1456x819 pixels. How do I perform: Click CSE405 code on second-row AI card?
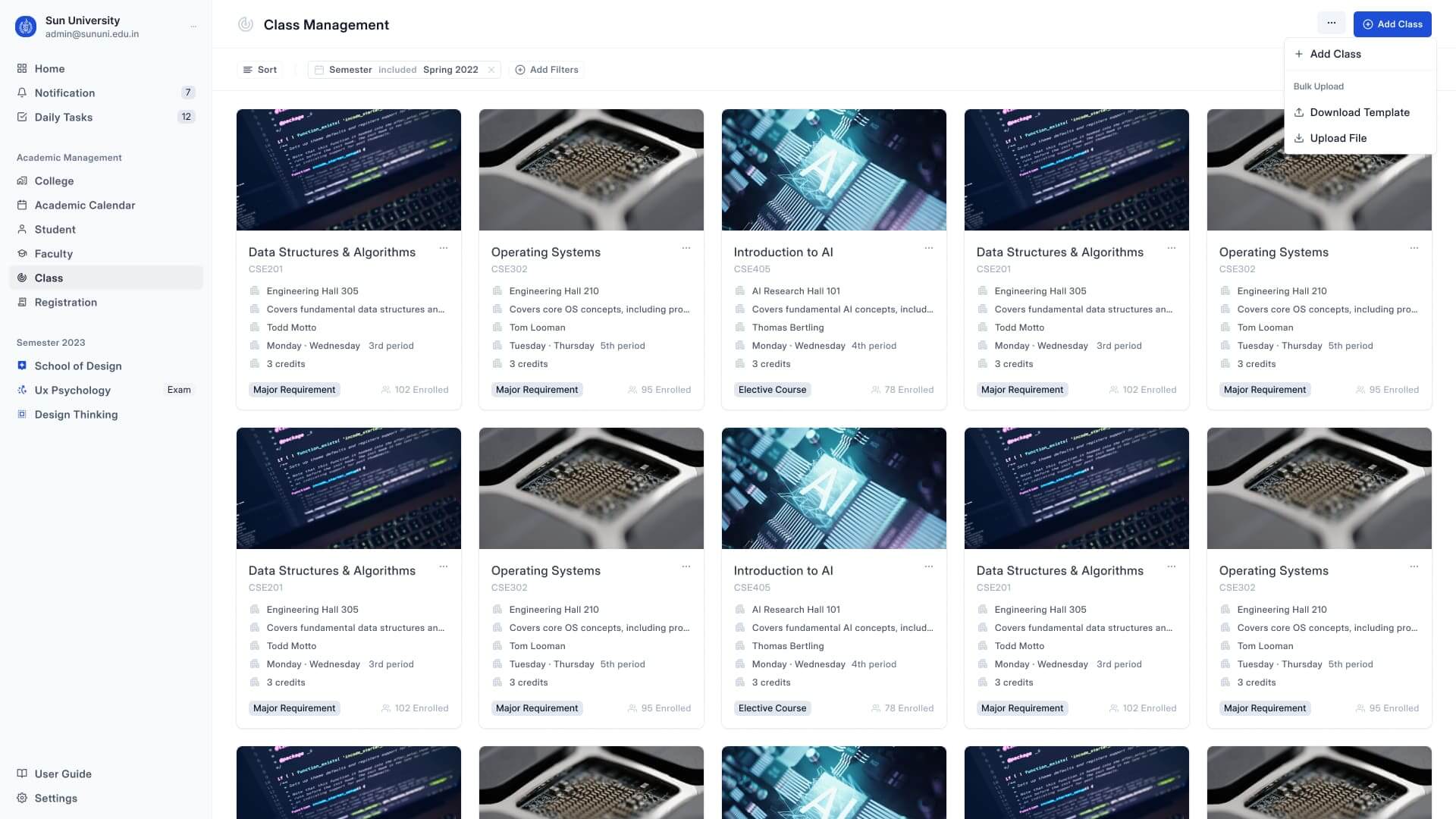click(752, 588)
